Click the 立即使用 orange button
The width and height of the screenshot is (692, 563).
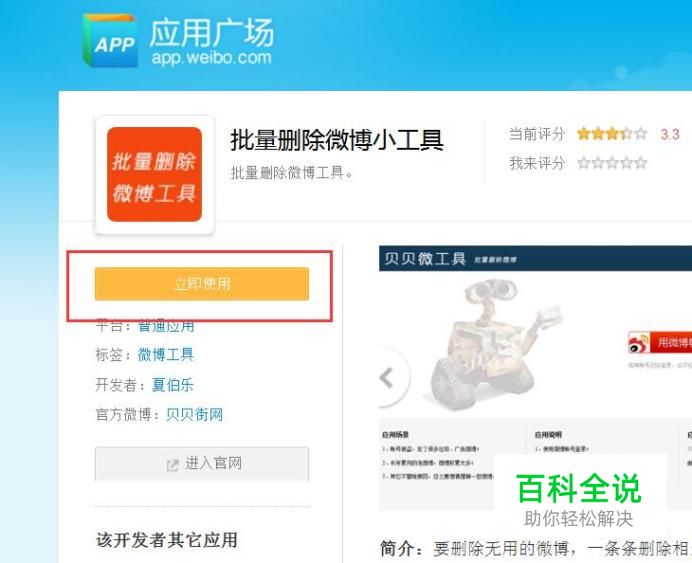pyautogui.click(x=202, y=284)
